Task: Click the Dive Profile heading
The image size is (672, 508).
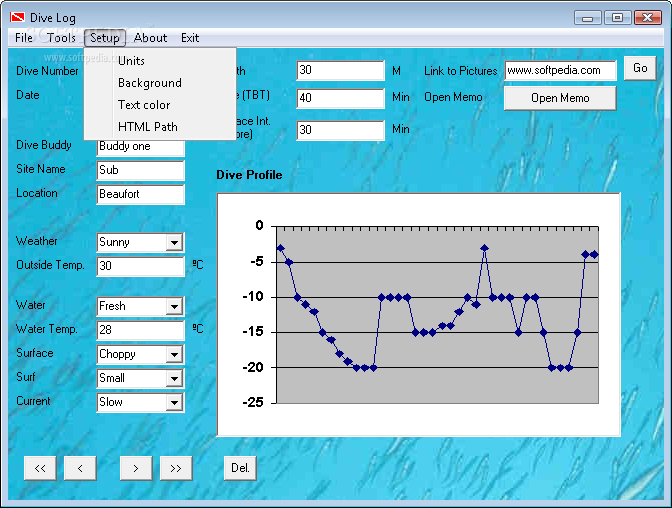Action: [249, 175]
